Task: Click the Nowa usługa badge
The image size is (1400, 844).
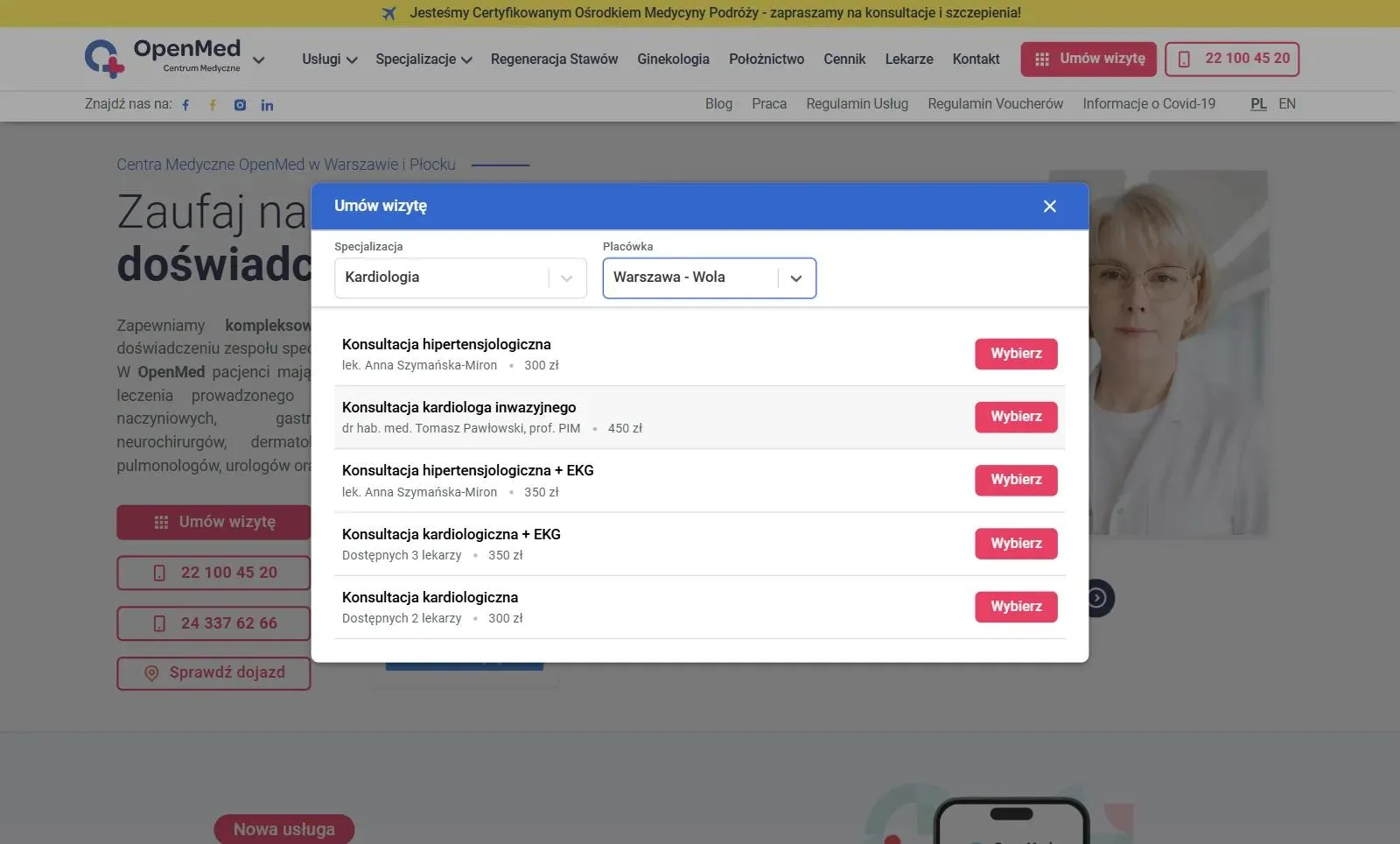Action: click(284, 829)
